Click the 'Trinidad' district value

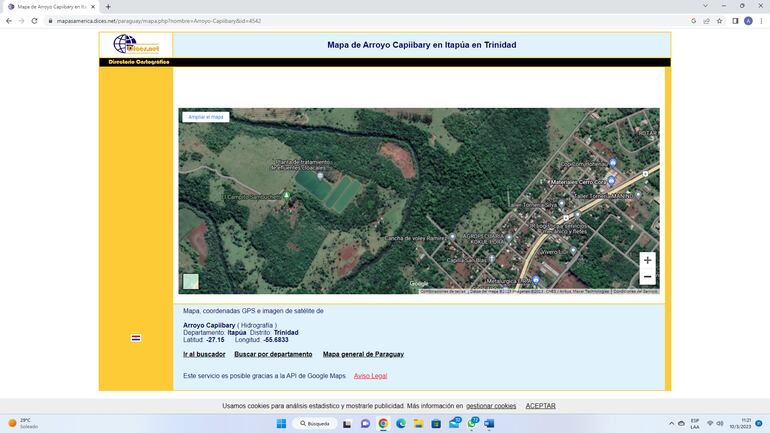tap(286, 332)
